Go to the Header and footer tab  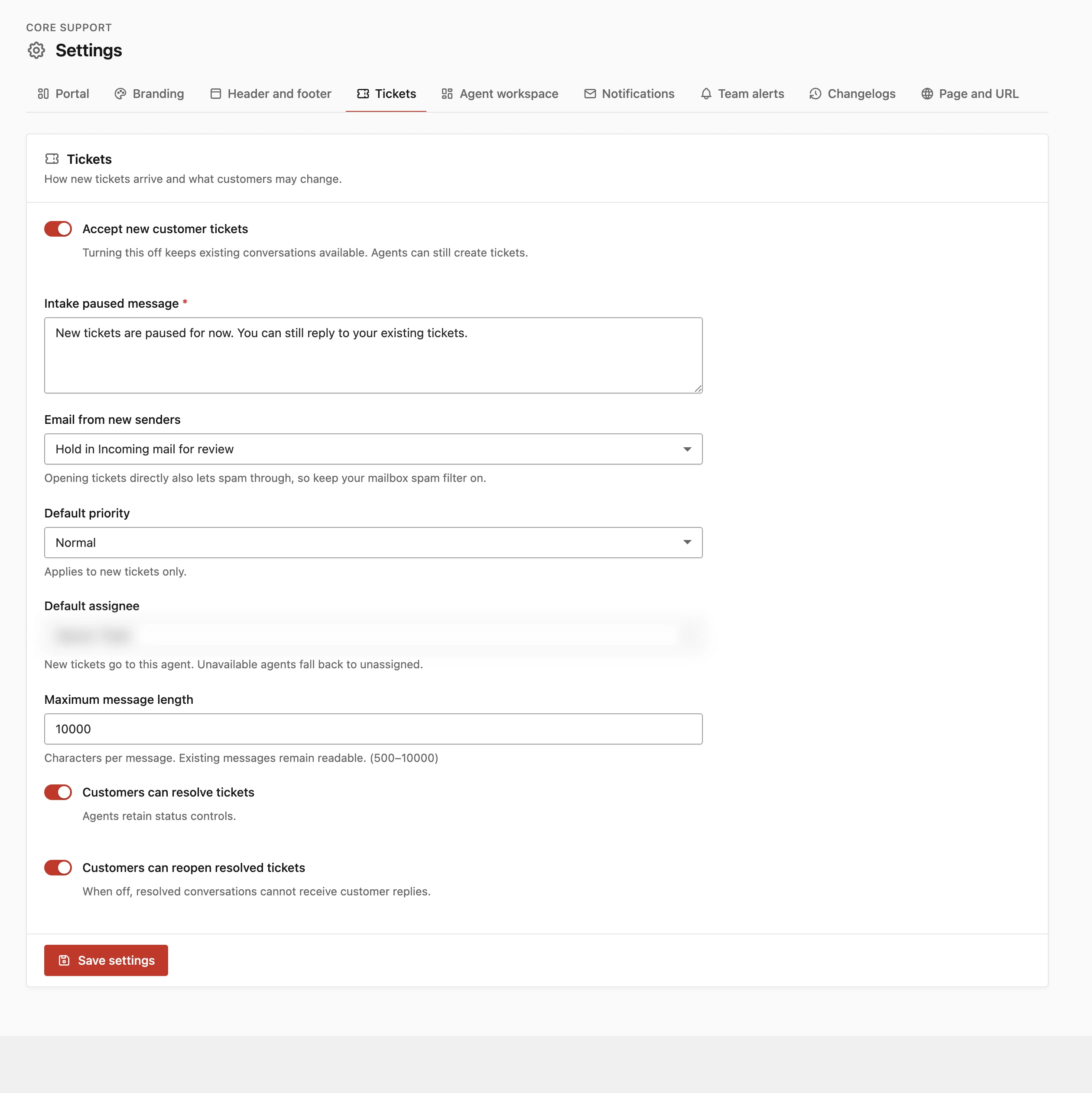click(270, 94)
